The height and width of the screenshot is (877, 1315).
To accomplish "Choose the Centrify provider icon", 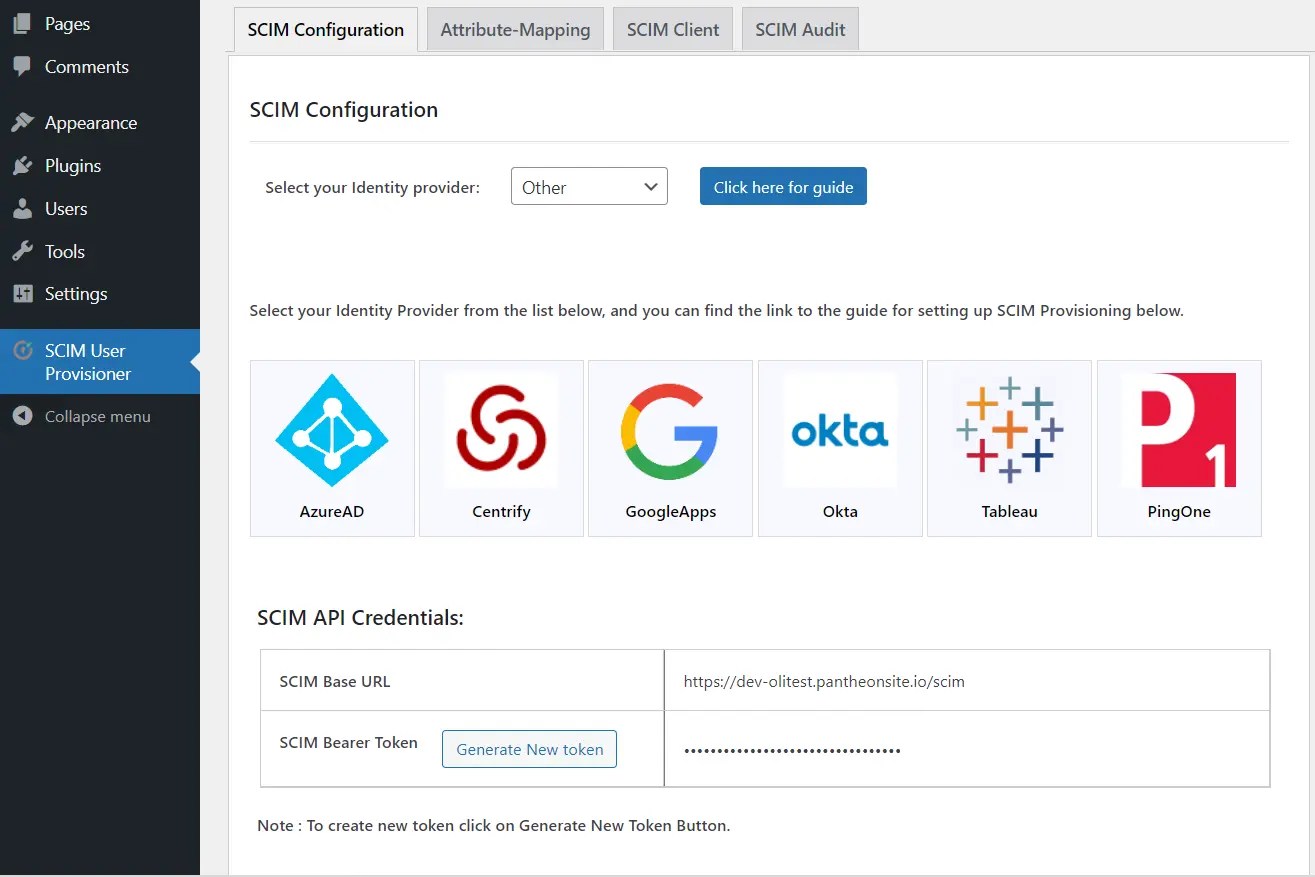I will [501, 447].
